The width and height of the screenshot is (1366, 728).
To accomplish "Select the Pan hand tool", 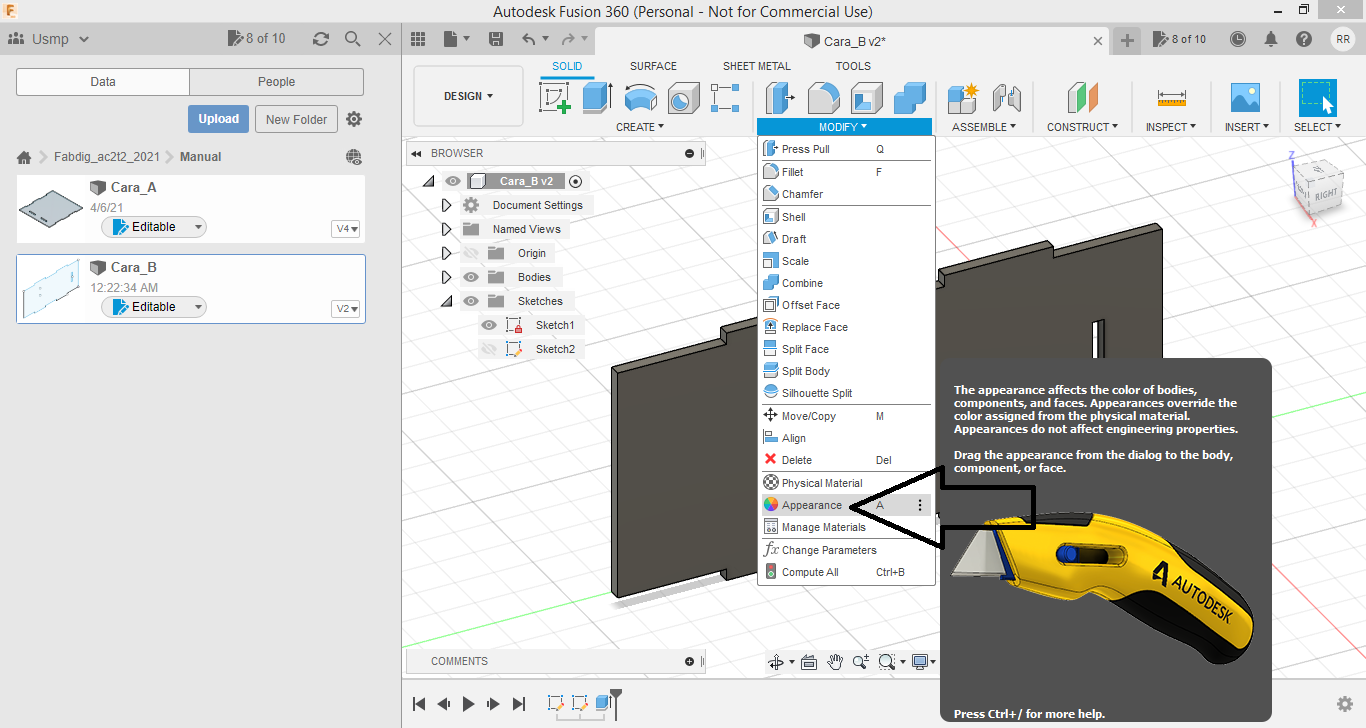I will (x=834, y=662).
